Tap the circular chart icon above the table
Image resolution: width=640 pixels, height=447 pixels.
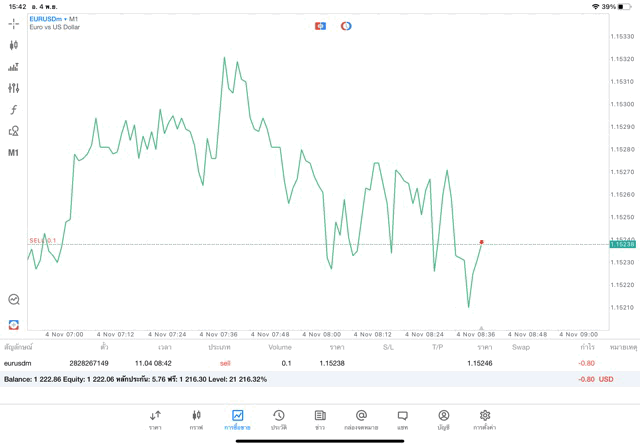tap(14, 299)
